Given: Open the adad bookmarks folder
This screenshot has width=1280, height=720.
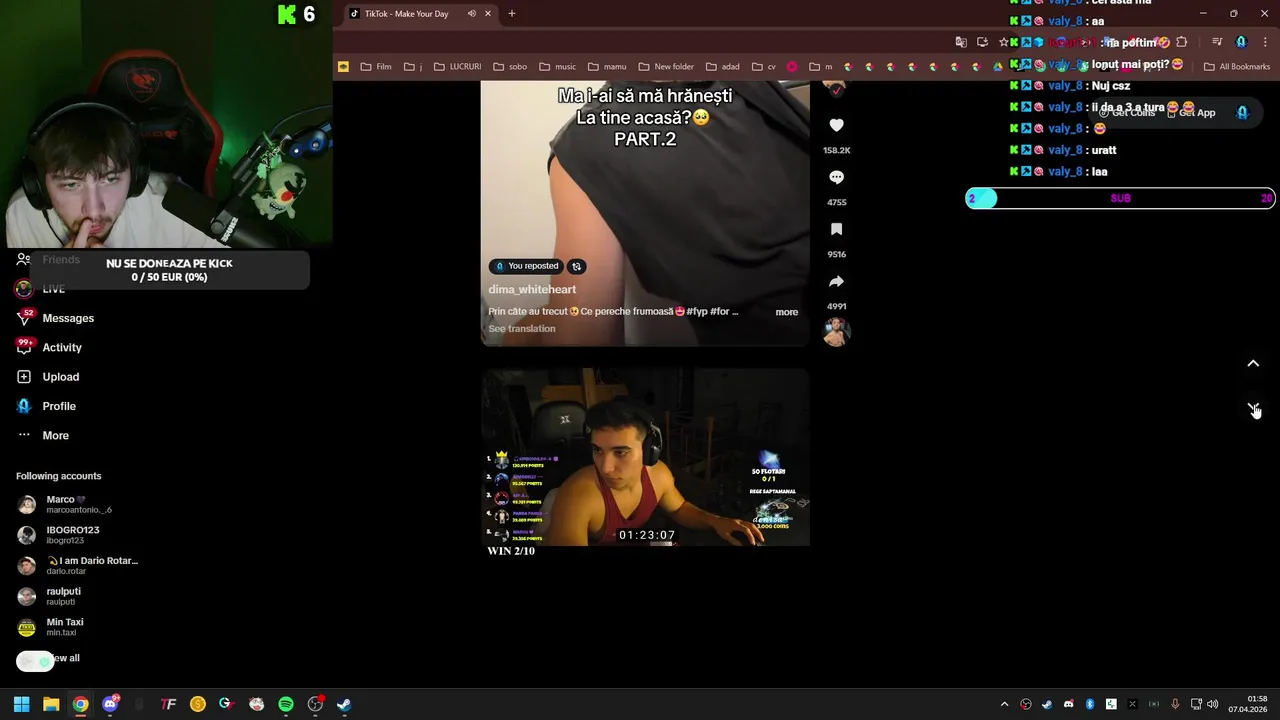Looking at the screenshot, I should pyautogui.click(x=723, y=67).
